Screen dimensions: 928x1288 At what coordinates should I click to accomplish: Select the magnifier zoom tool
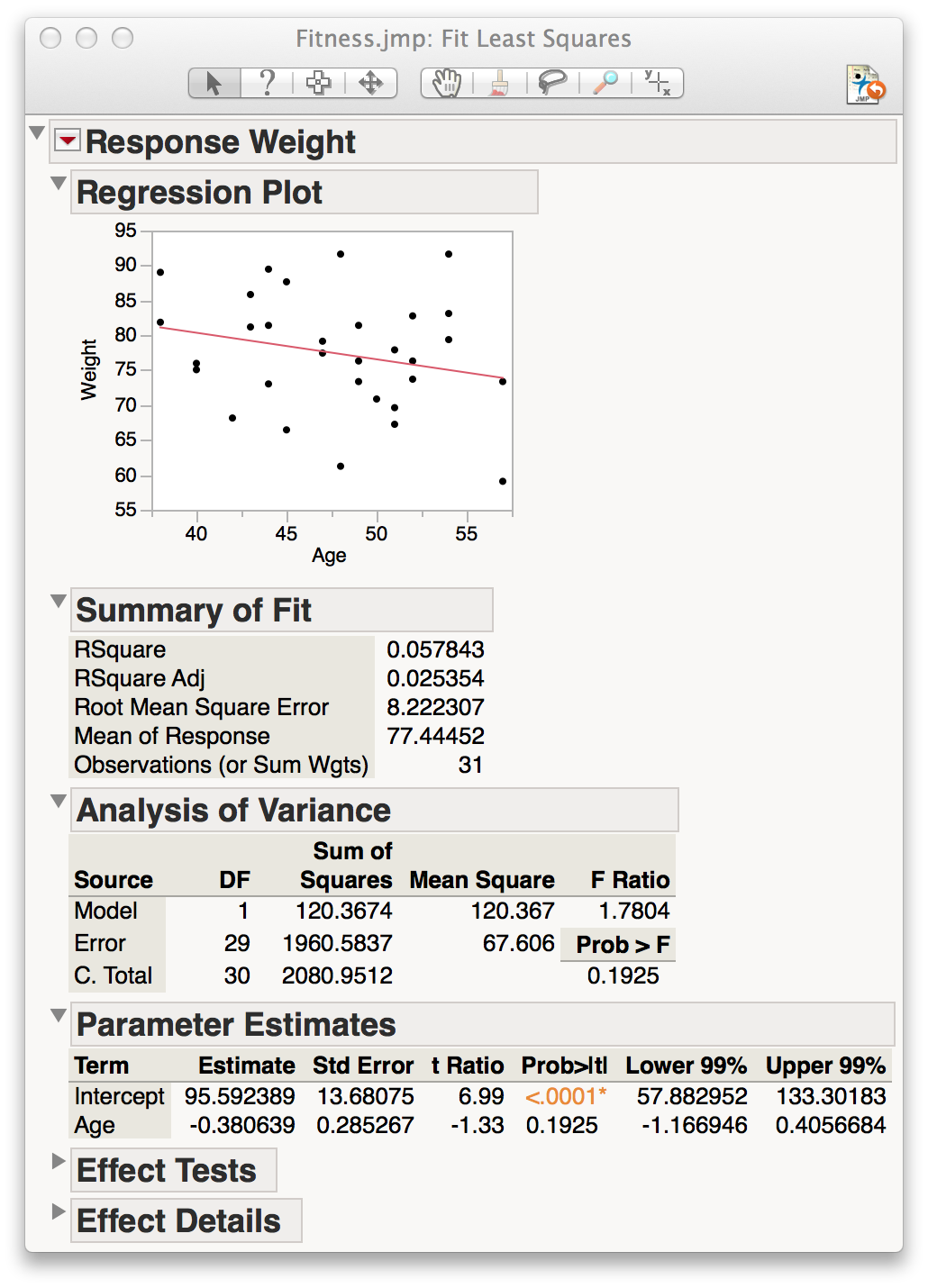[605, 84]
